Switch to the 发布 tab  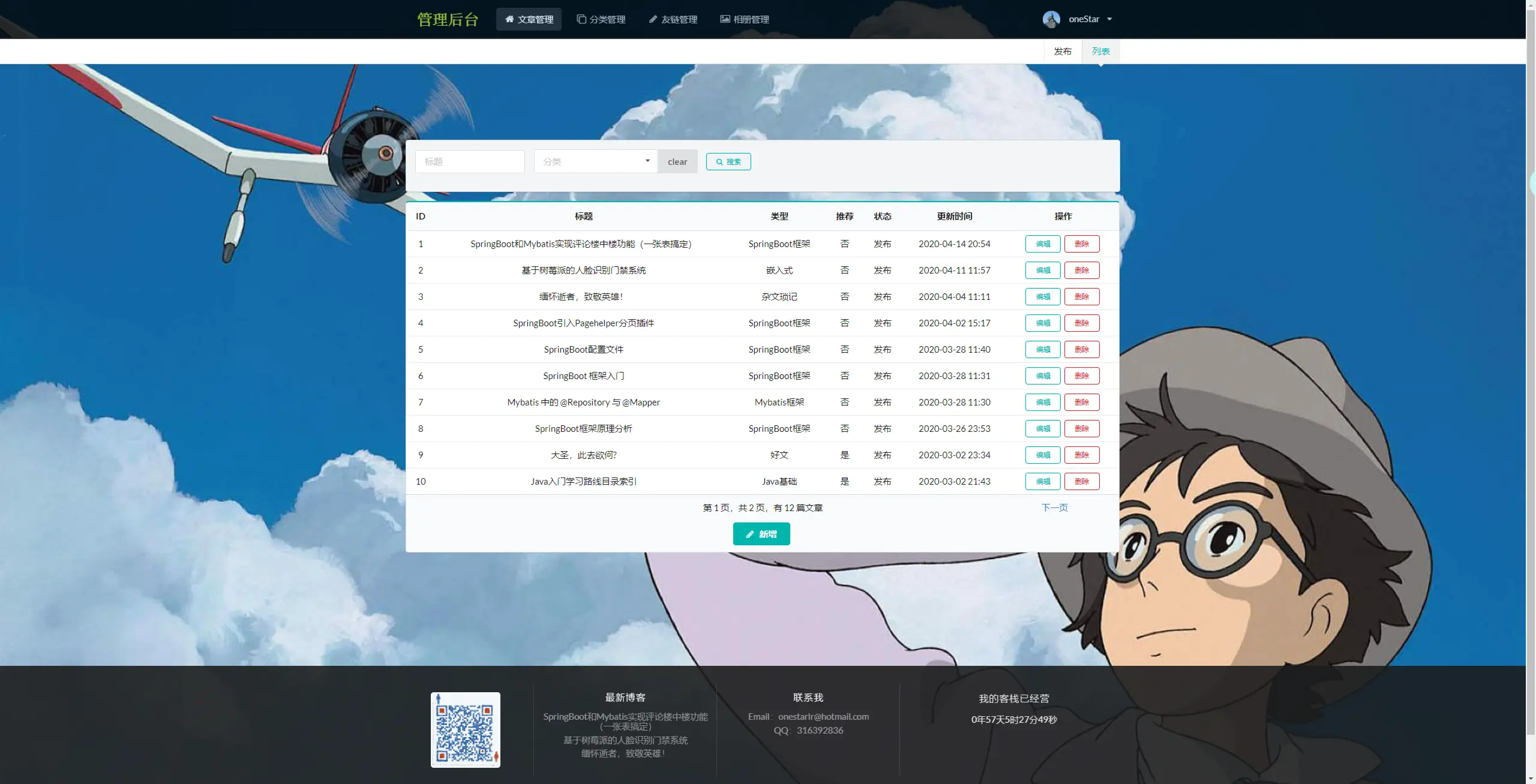pyautogui.click(x=1062, y=52)
